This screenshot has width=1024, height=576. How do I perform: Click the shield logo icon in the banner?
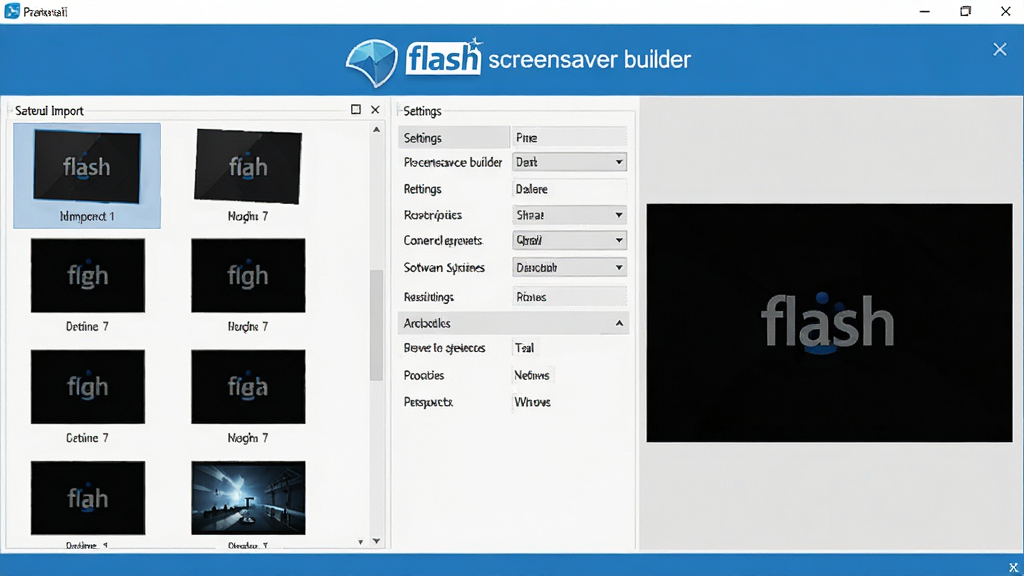click(372, 62)
